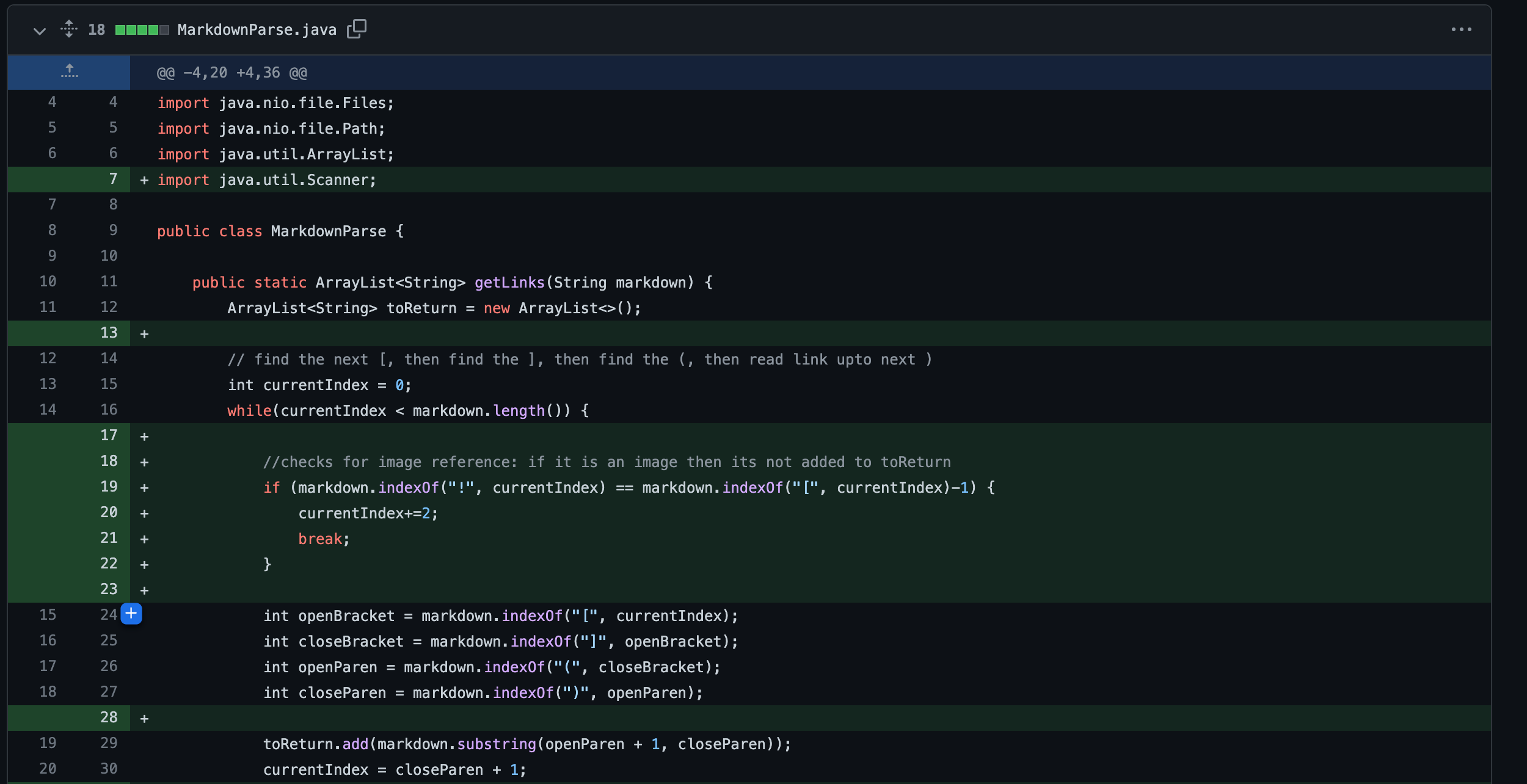Select new line number 28
Image resolution: width=1527 pixels, height=784 pixels.
(x=109, y=717)
